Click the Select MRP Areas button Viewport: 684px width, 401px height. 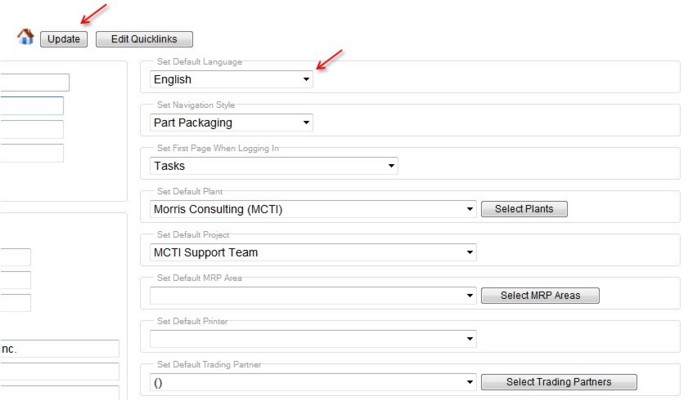point(540,295)
